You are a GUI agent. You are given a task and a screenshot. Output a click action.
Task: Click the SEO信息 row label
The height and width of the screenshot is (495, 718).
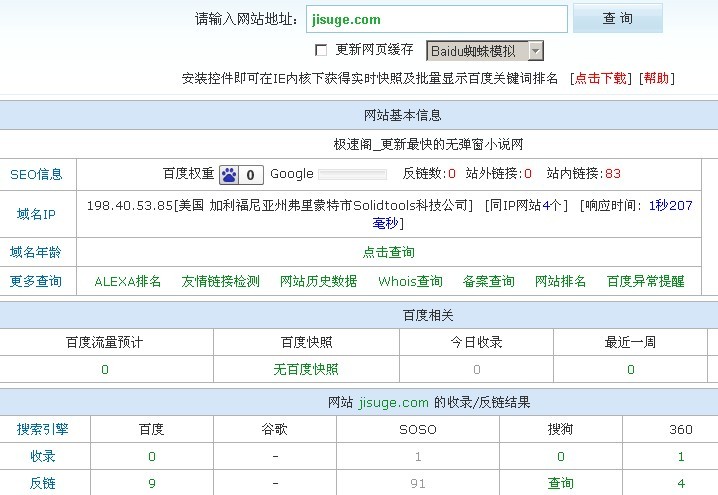coord(36,174)
